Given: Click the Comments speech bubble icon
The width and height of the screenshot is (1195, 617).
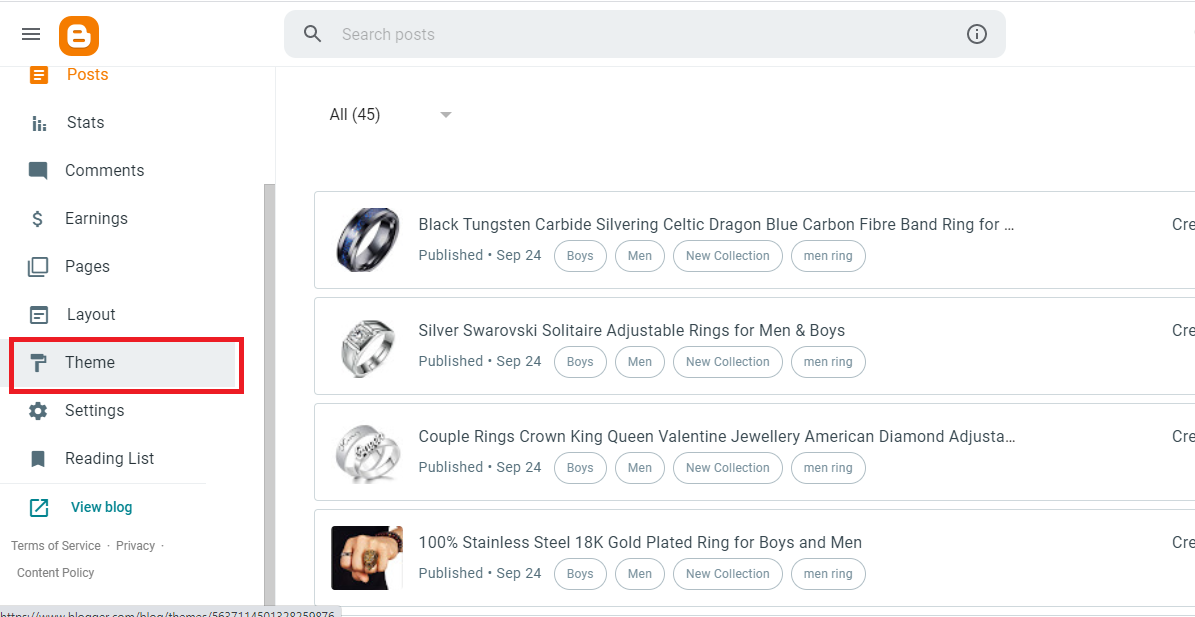Looking at the screenshot, I should coord(38,171).
